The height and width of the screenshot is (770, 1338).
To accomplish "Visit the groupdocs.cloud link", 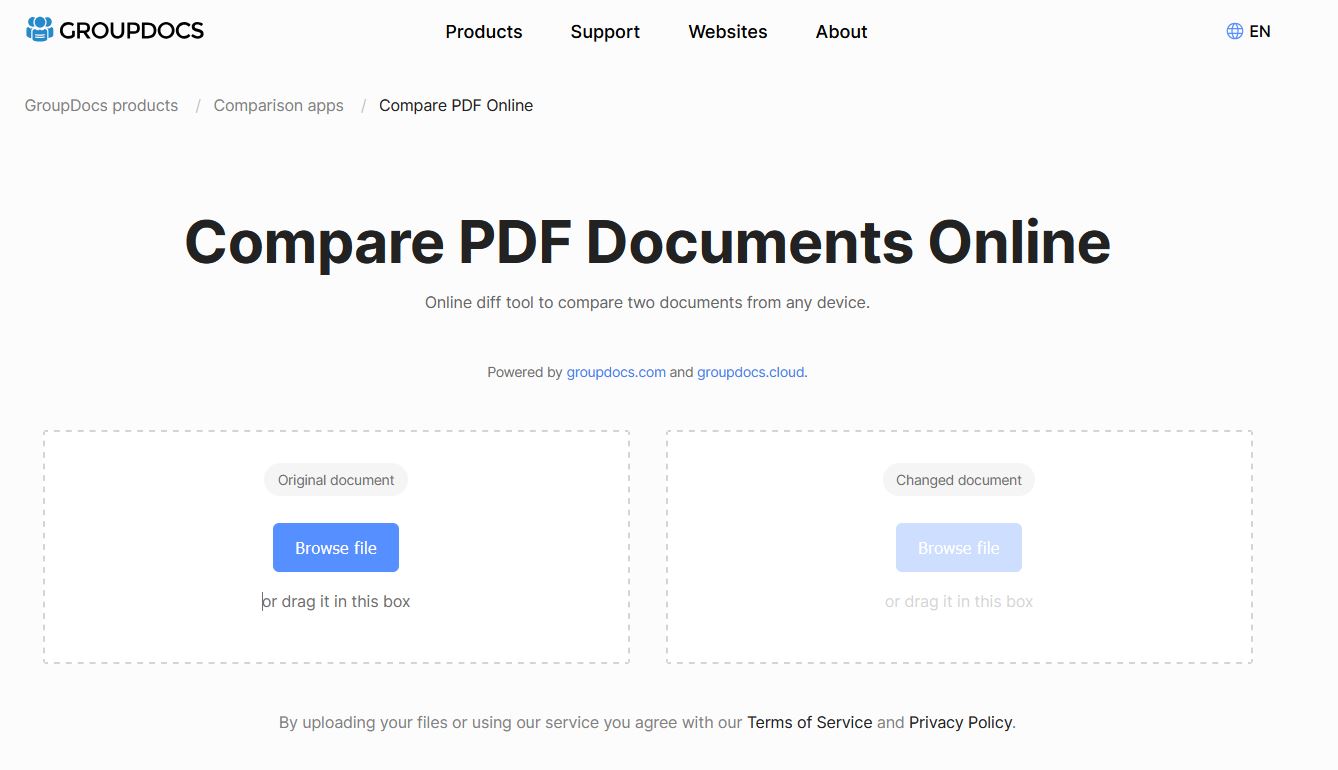I will (750, 372).
